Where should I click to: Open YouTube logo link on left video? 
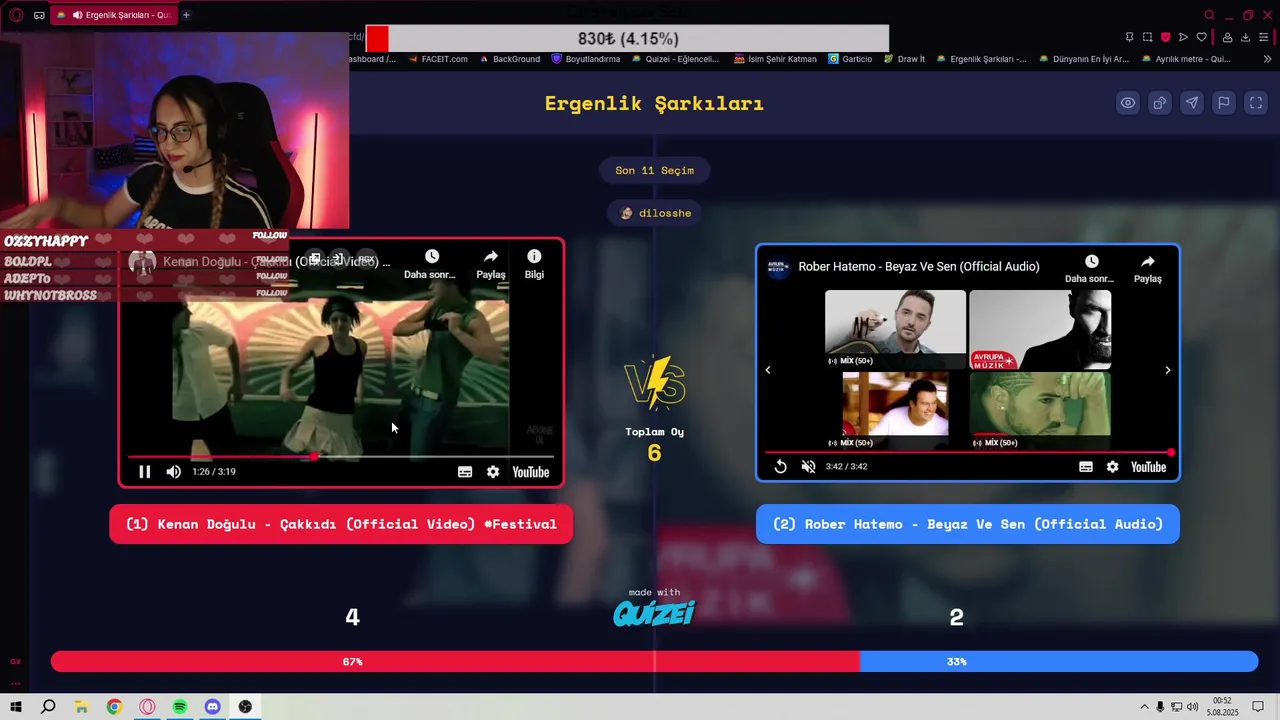click(x=531, y=472)
